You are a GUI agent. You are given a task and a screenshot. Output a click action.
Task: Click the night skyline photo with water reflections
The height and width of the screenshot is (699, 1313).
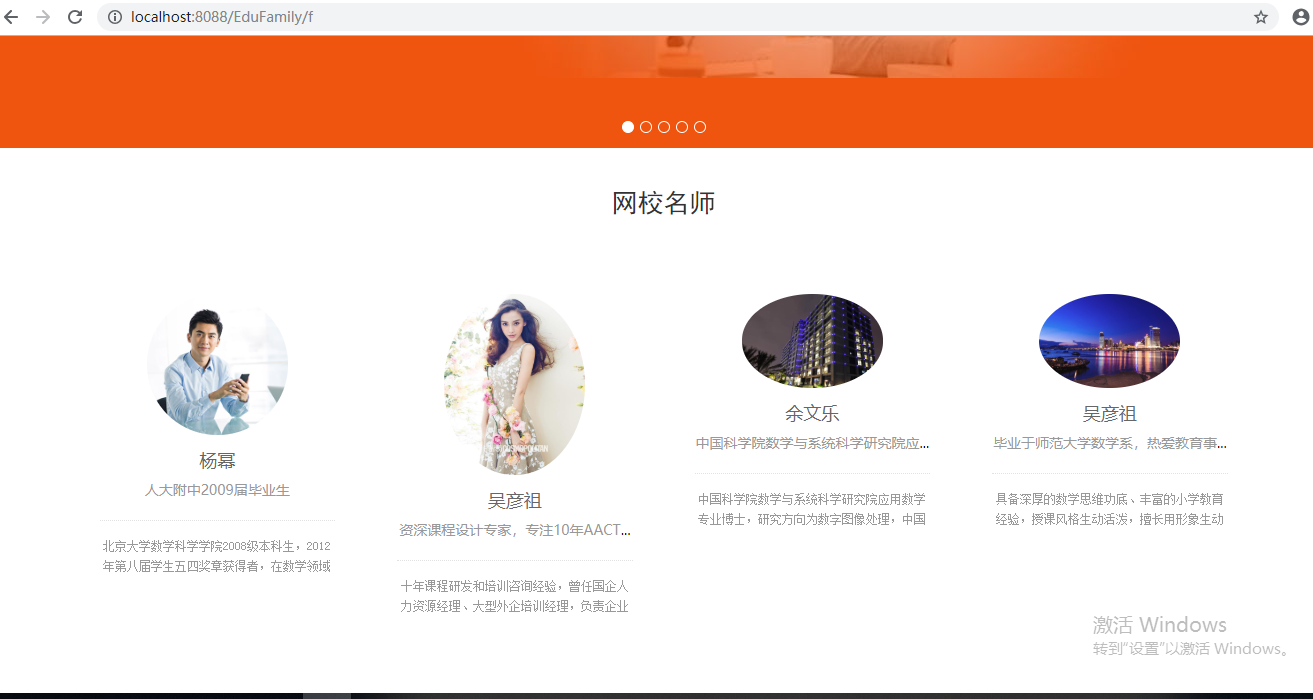click(1109, 341)
